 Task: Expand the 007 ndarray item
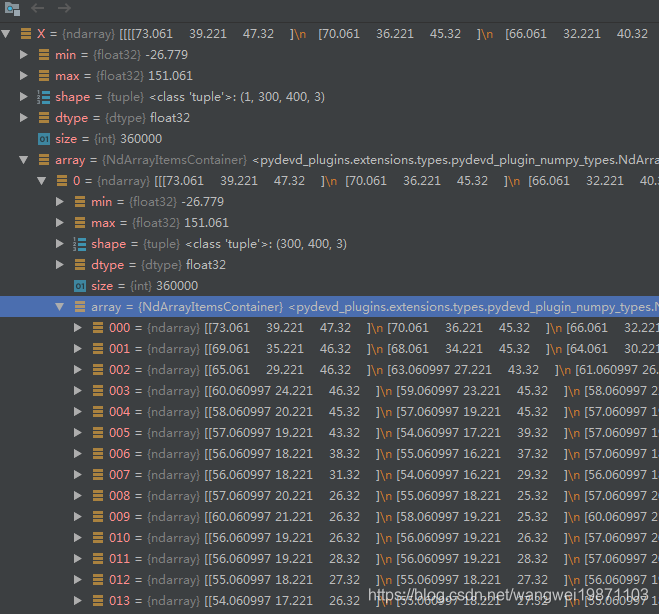78,475
